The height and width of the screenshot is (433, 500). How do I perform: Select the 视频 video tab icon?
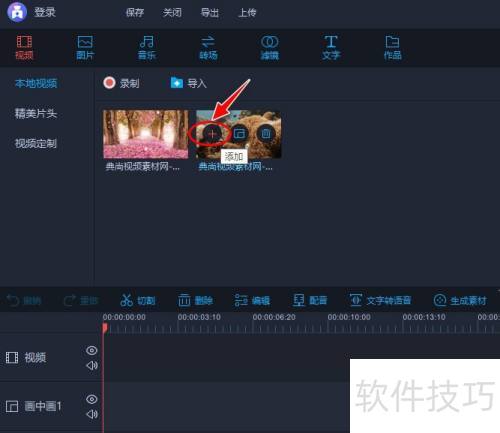coord(24,47)
